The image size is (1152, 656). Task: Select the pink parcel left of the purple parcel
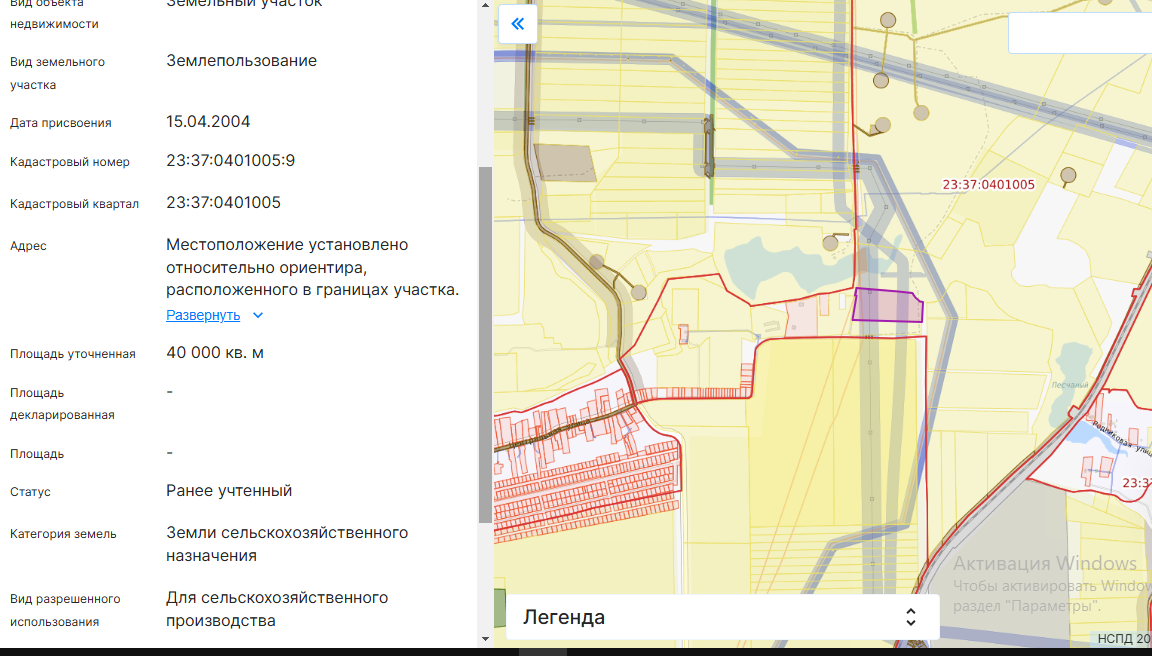pos(802,316)
